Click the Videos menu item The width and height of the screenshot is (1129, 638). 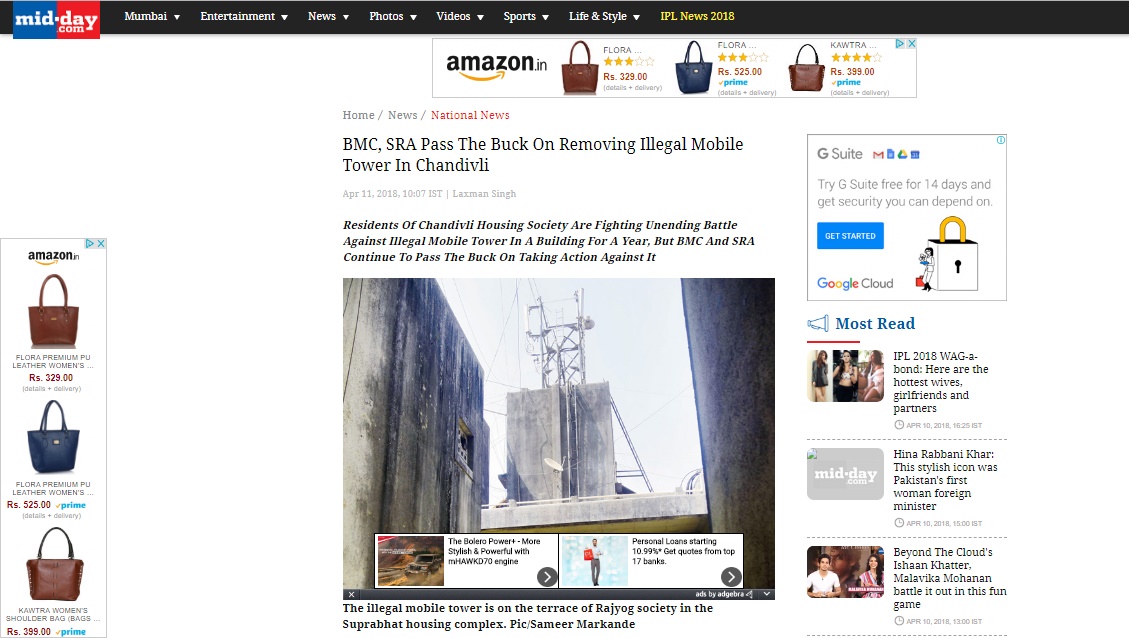click(x=459, y=16)
